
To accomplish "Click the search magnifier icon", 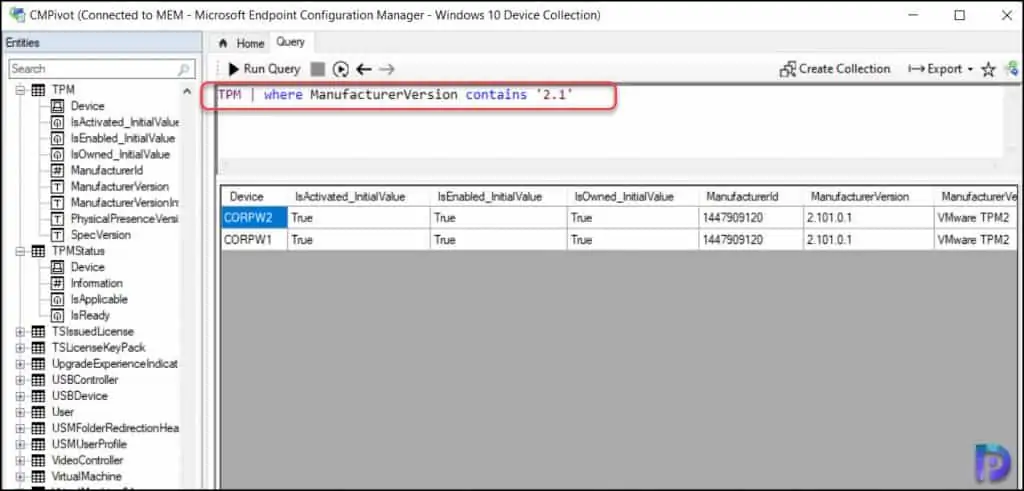I will point(184,69).
